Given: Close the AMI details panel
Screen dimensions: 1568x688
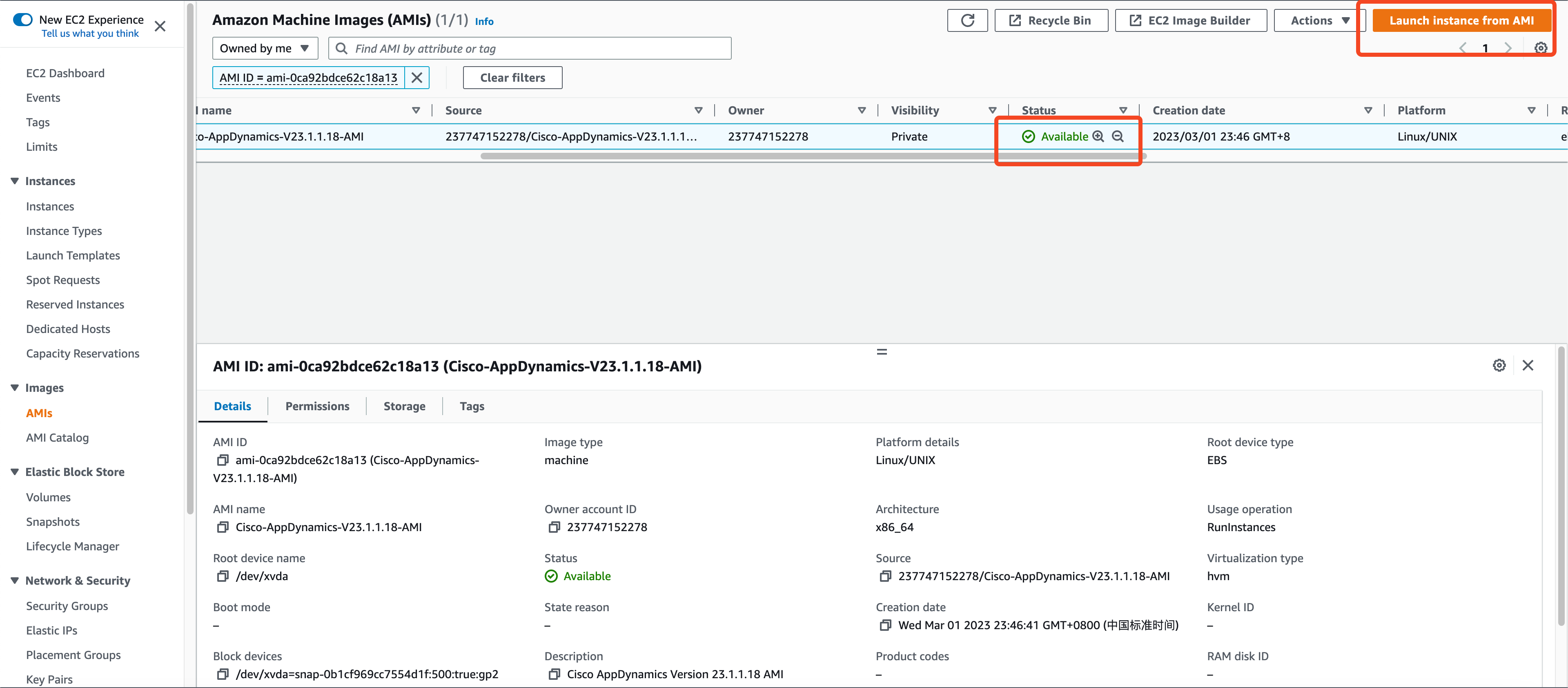Looking at the screenshot, I should click(x=1527, y=365).
